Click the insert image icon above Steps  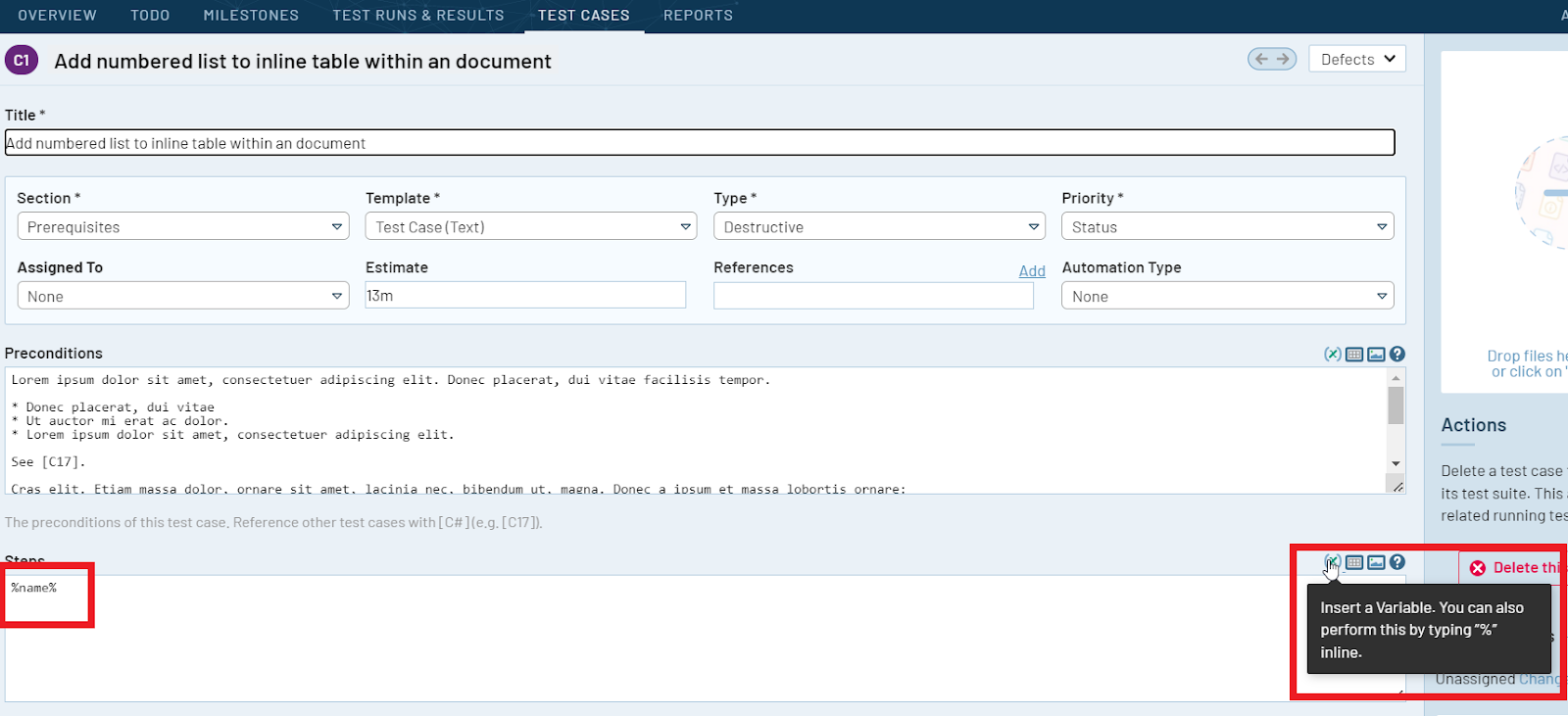(1376, 562)
